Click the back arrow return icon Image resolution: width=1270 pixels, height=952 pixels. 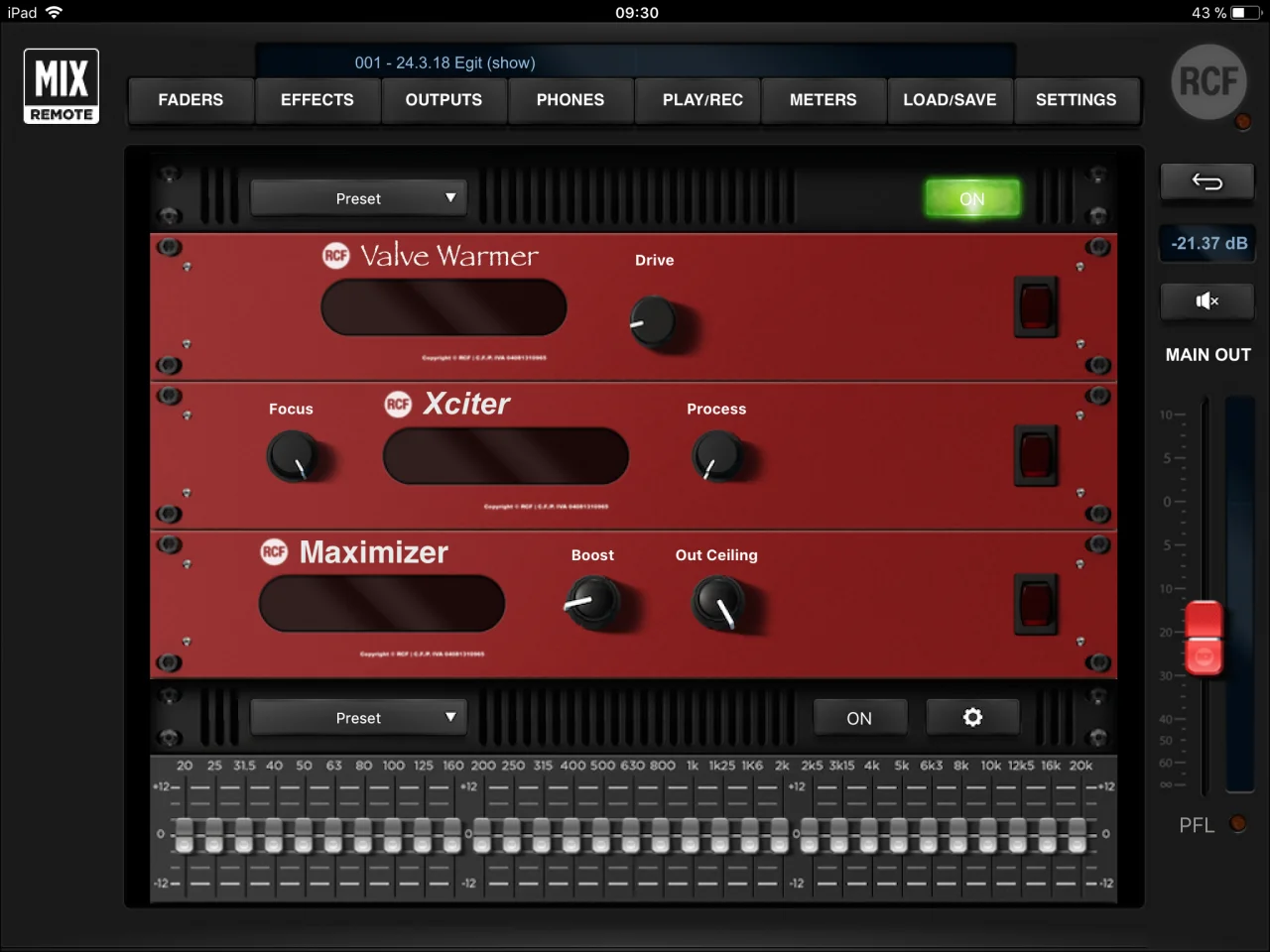(1206, 181)
